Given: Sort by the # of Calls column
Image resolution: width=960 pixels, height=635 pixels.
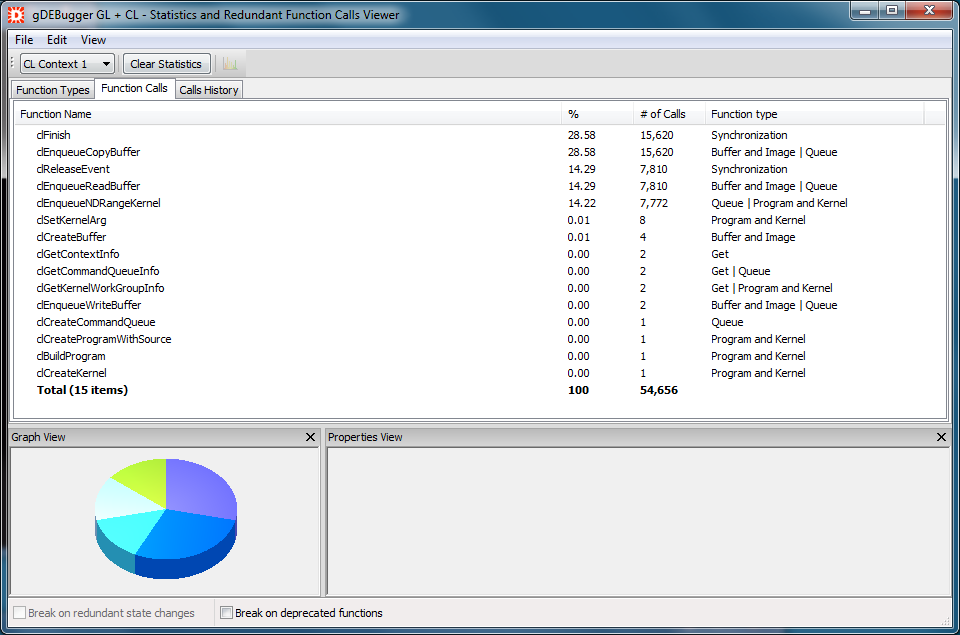Looking at the screenshot, I should point(662,114).
